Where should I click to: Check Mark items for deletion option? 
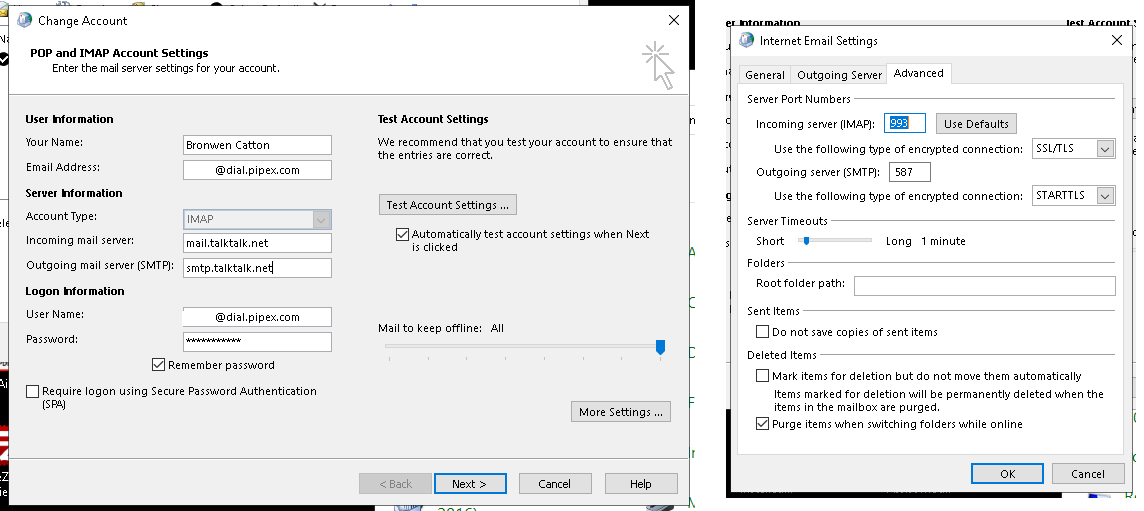tap(763, 376)
